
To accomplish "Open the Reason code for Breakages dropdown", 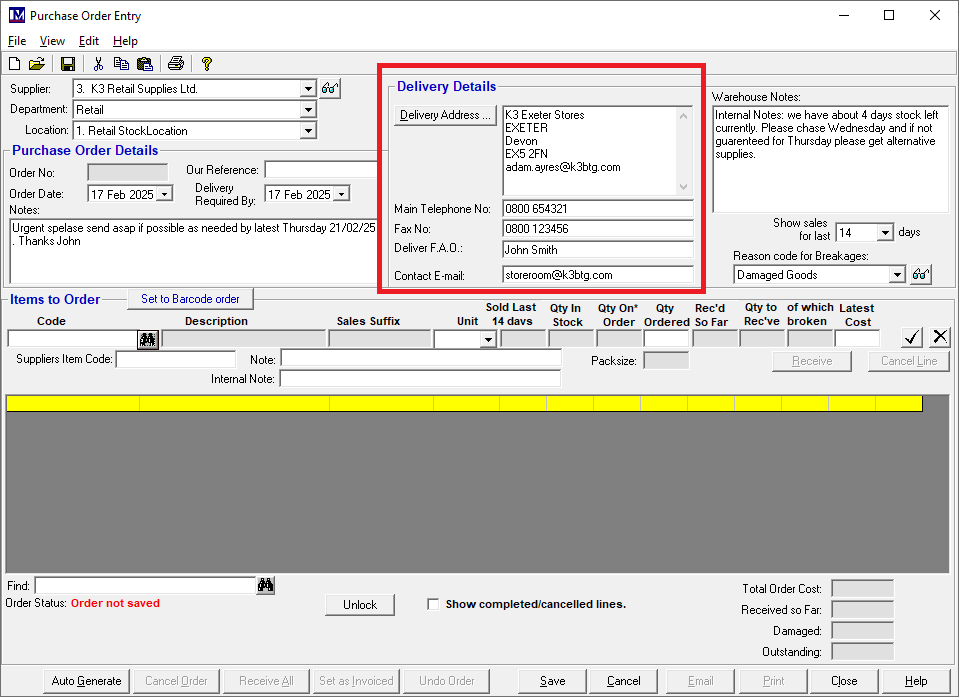I will (x=897, y=275).
